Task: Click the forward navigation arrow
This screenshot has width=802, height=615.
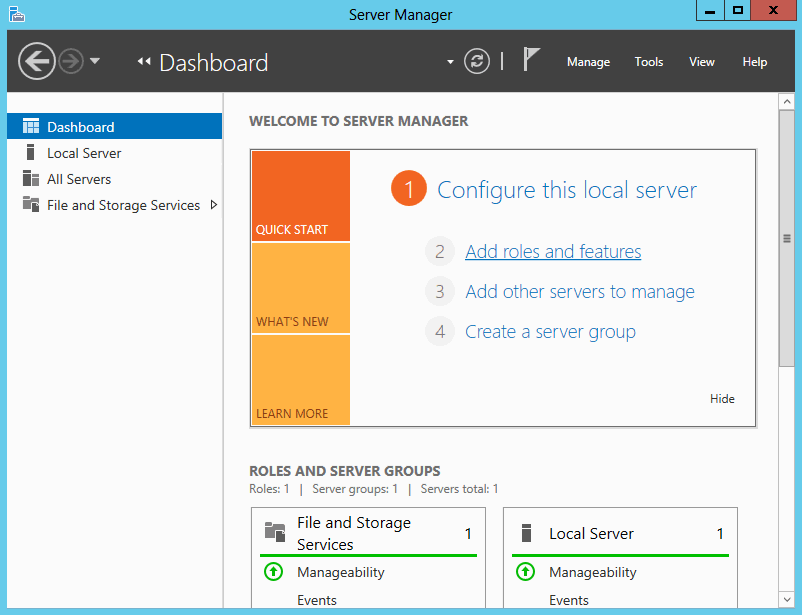Action: point(71,61)
